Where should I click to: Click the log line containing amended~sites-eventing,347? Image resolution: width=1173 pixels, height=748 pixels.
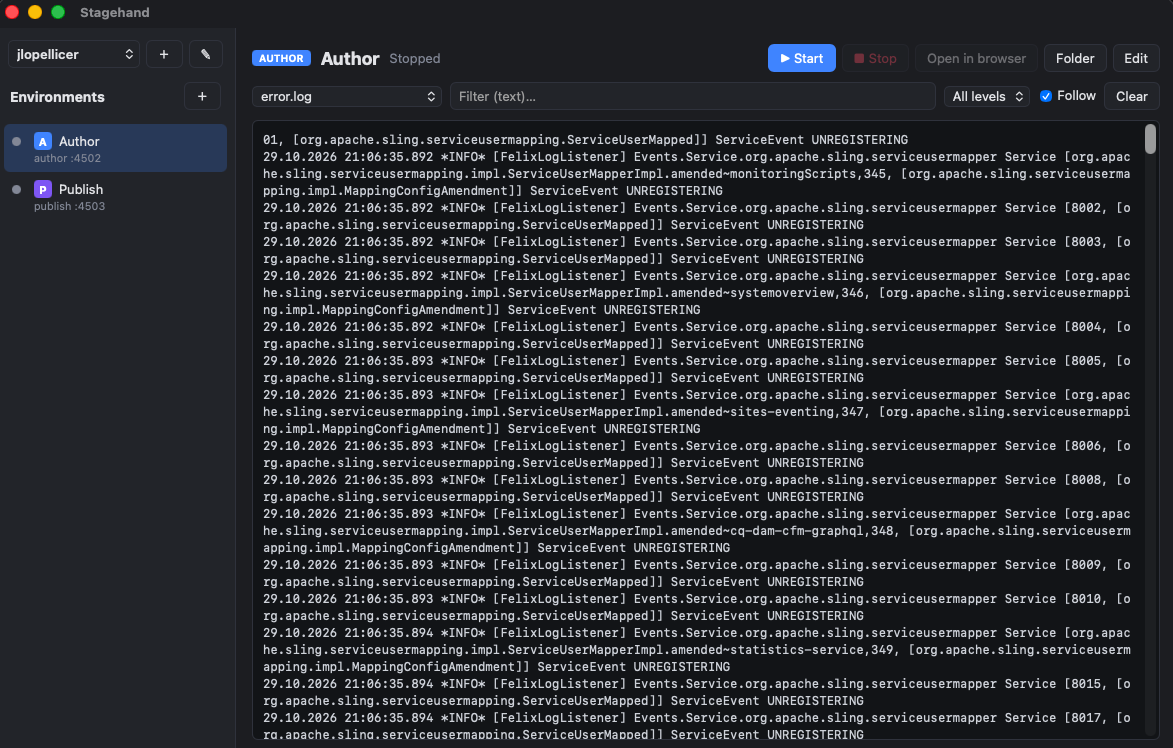pyautogui.click(x=696, y=411)
